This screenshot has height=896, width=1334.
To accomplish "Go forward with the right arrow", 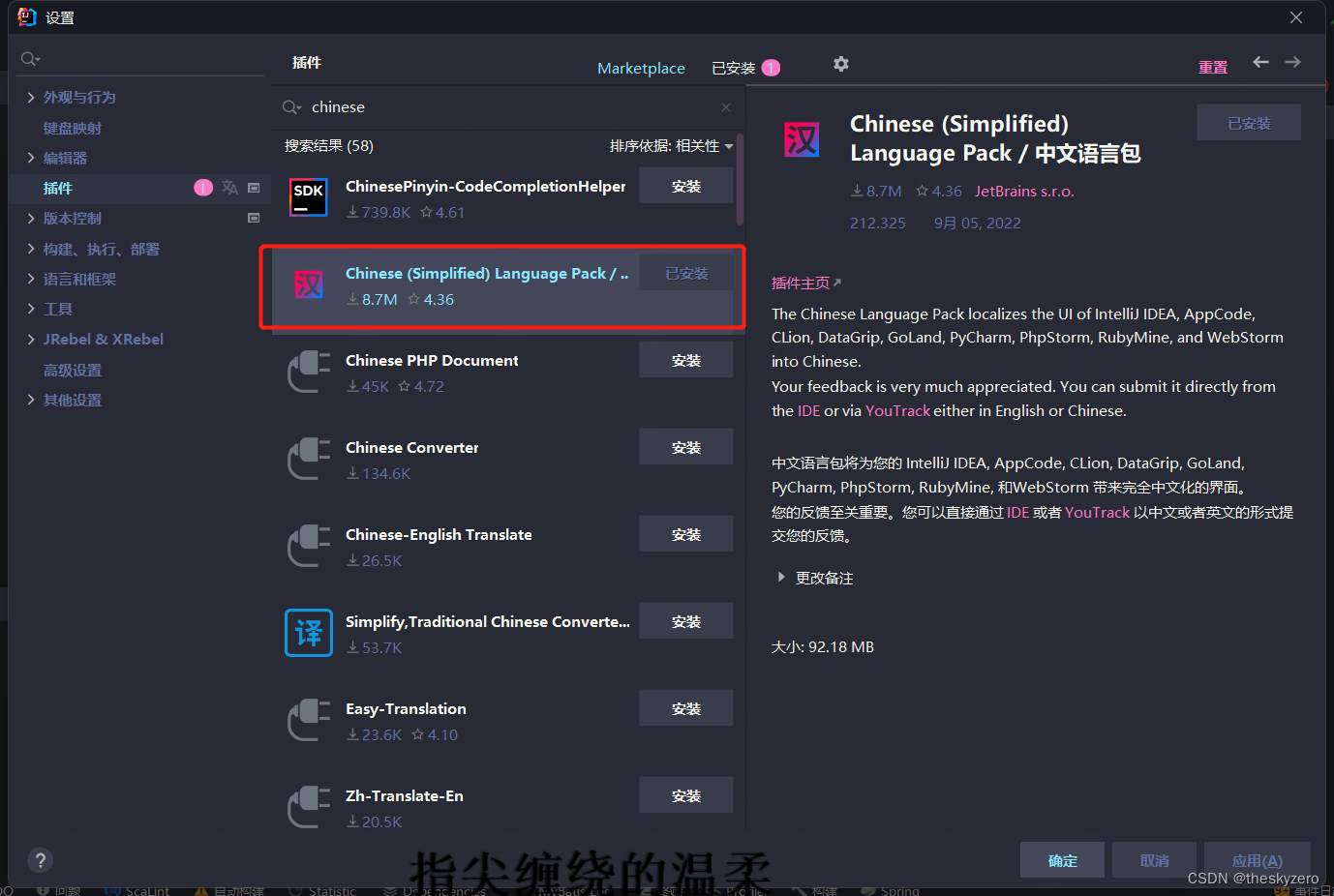I will point(1292,62).
